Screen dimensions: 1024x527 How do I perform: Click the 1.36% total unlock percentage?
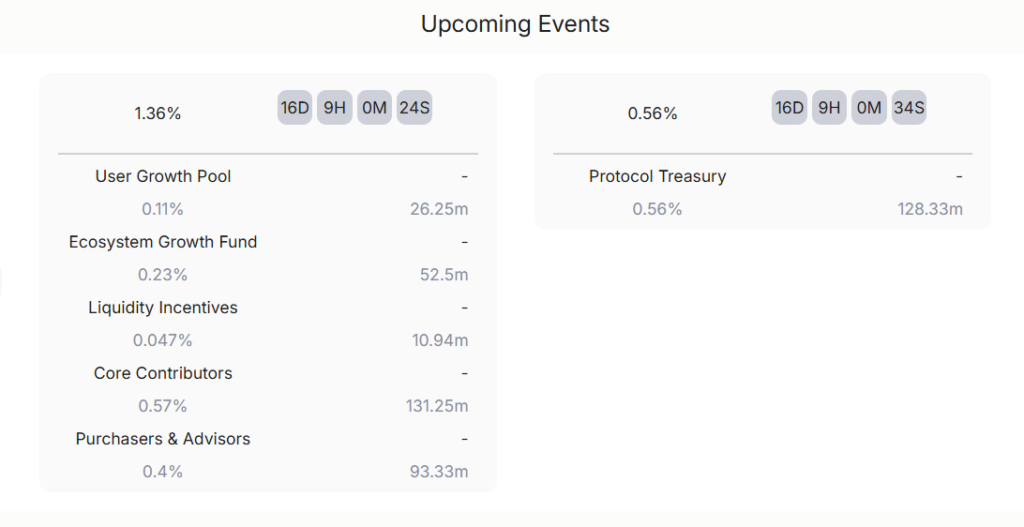pyautogui.click(x=158, y=114)
